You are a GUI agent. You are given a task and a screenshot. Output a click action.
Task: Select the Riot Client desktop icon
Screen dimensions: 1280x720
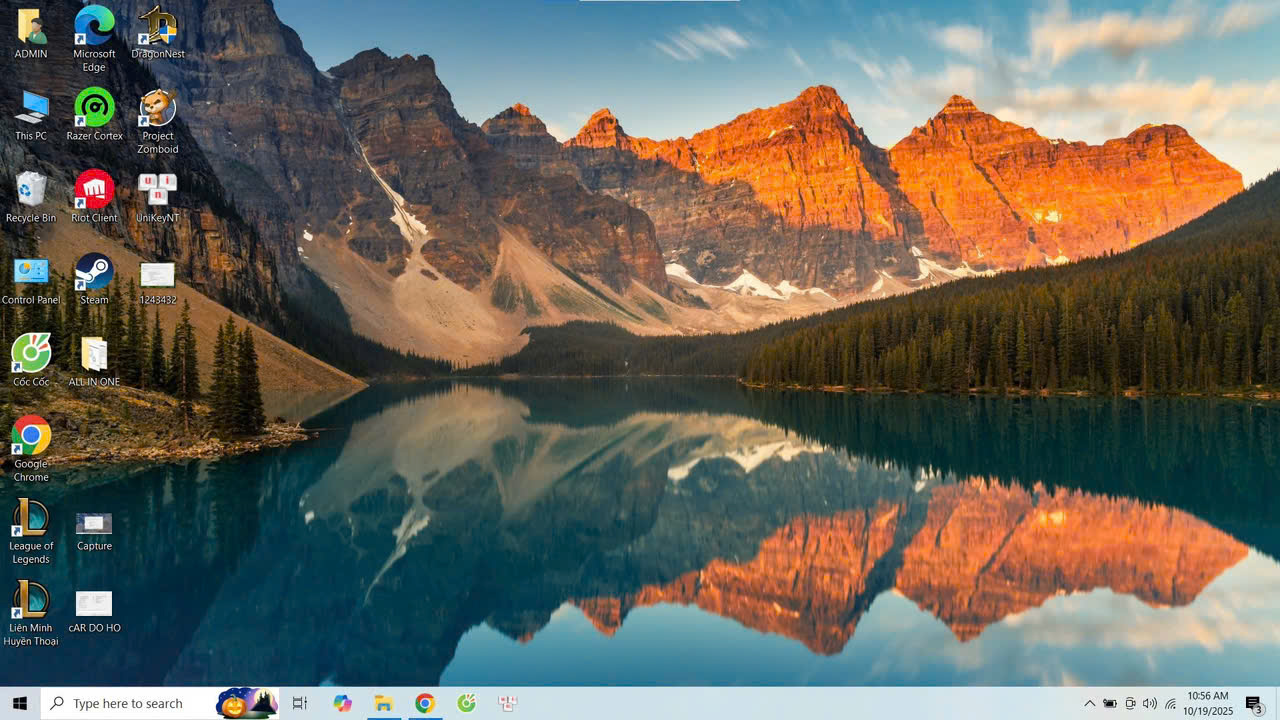tap(94, 190)
